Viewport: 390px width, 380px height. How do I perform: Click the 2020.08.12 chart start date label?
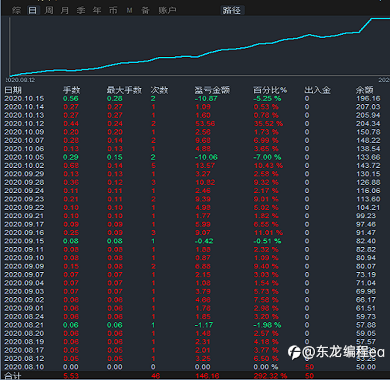click(20, 80)
